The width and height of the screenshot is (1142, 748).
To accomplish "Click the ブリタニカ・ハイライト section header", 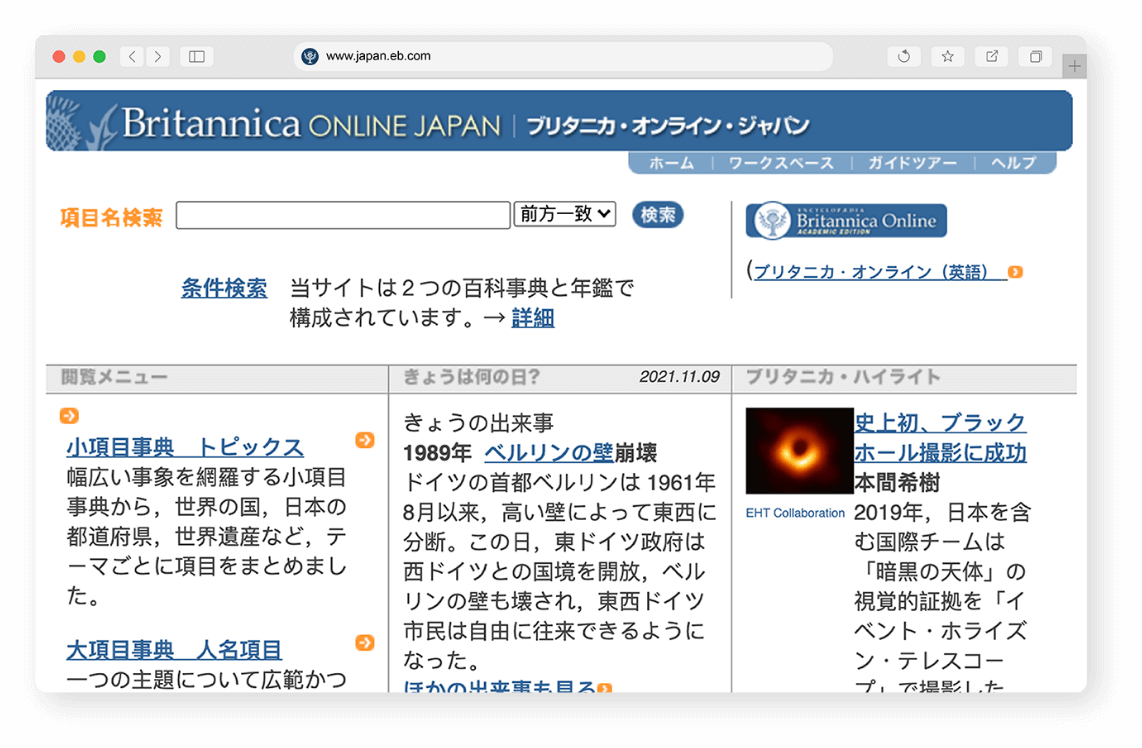I will coord(843,377).
